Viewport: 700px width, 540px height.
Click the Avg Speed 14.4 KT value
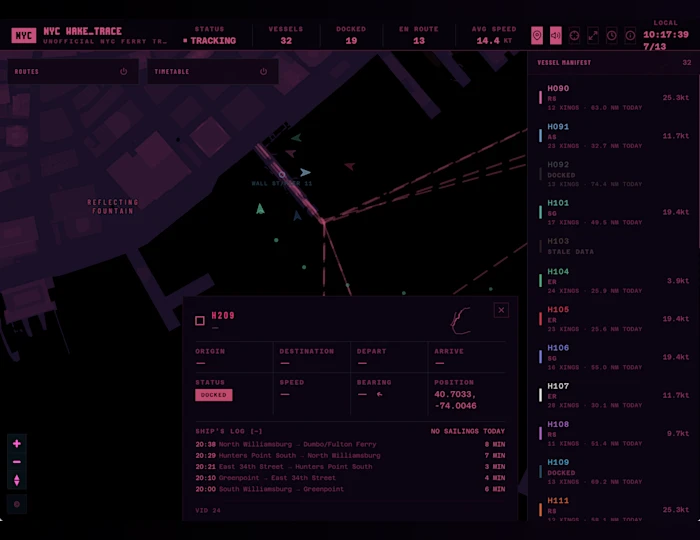tap(494, 41)
